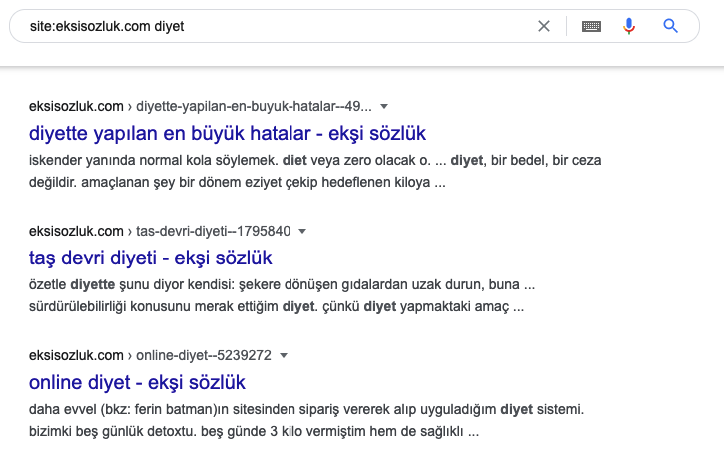Open result 'taş devri diyeti - ekşi sözlük'
Image resolution: width=724 pixels, height=459 pixels.
pos(151,258)
